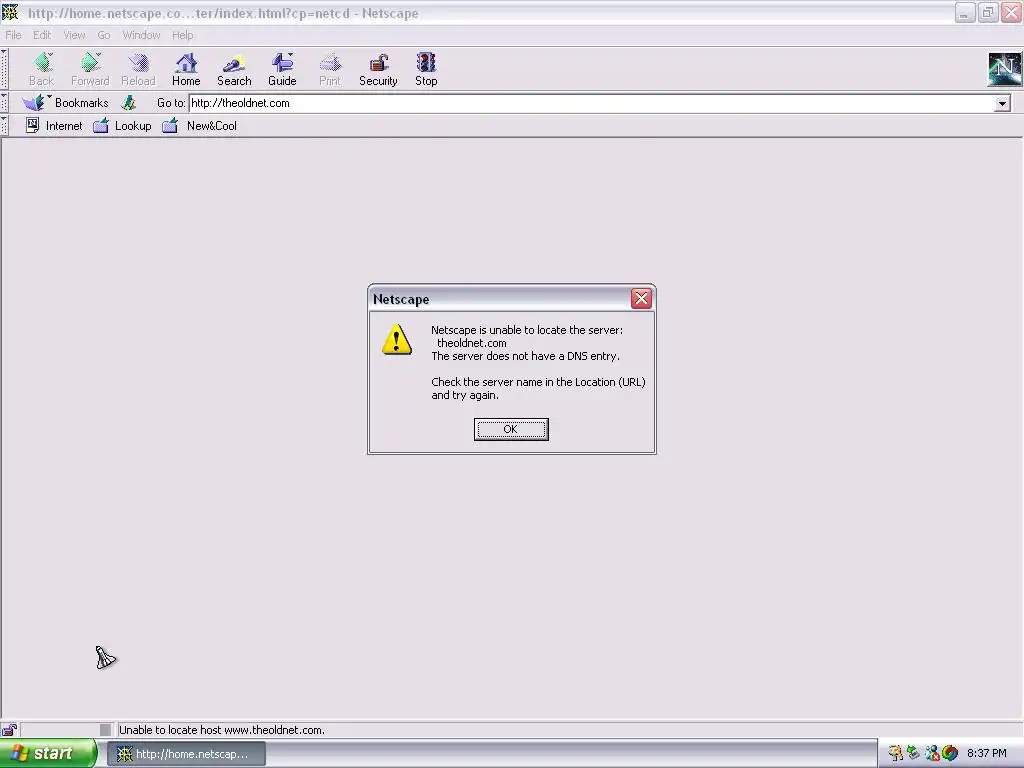Click the Back navigation icon
This screenshot has height=768, width=1024.
42,69
